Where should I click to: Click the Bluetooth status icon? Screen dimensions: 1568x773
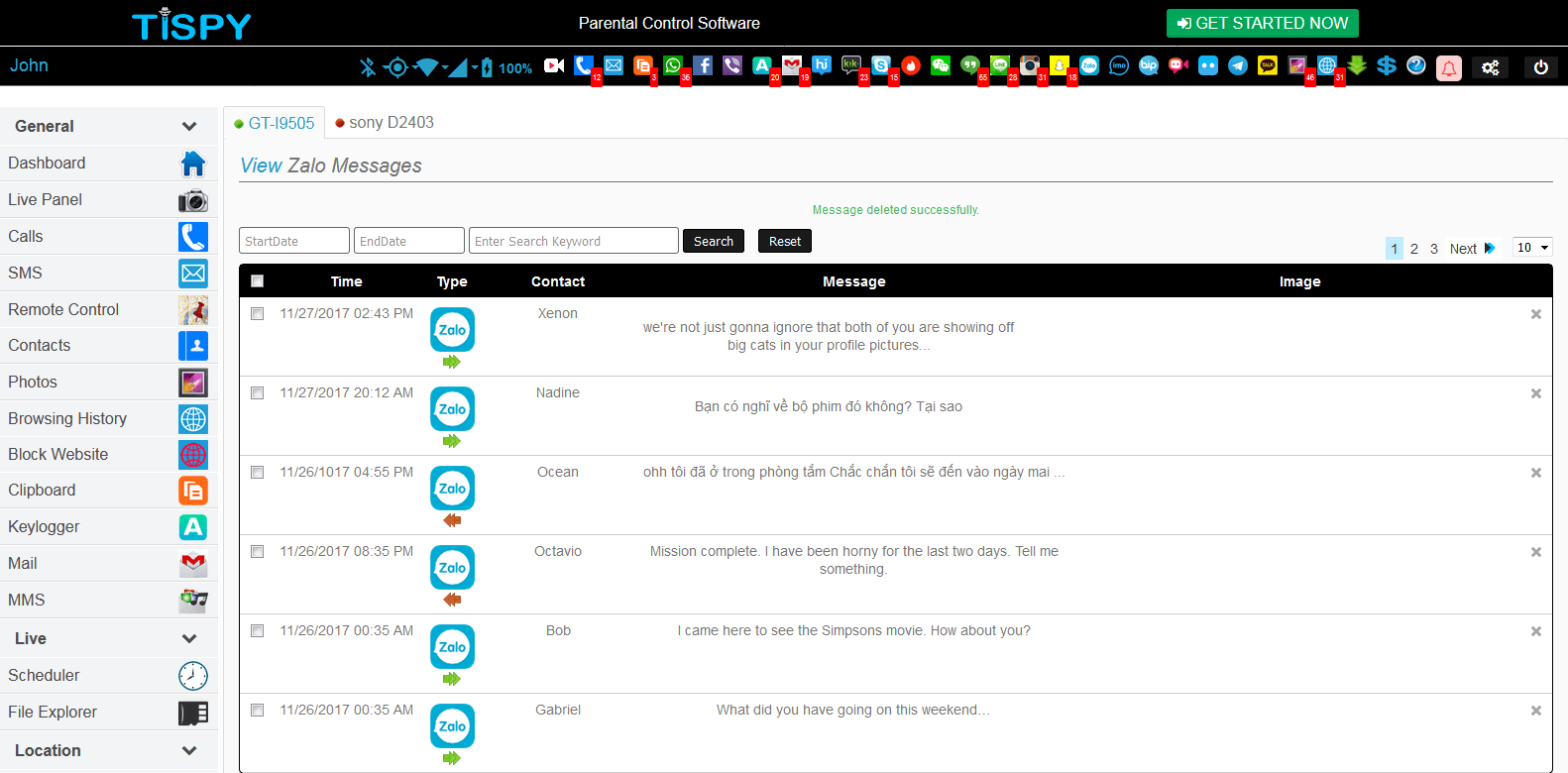[x=368, y=66]
